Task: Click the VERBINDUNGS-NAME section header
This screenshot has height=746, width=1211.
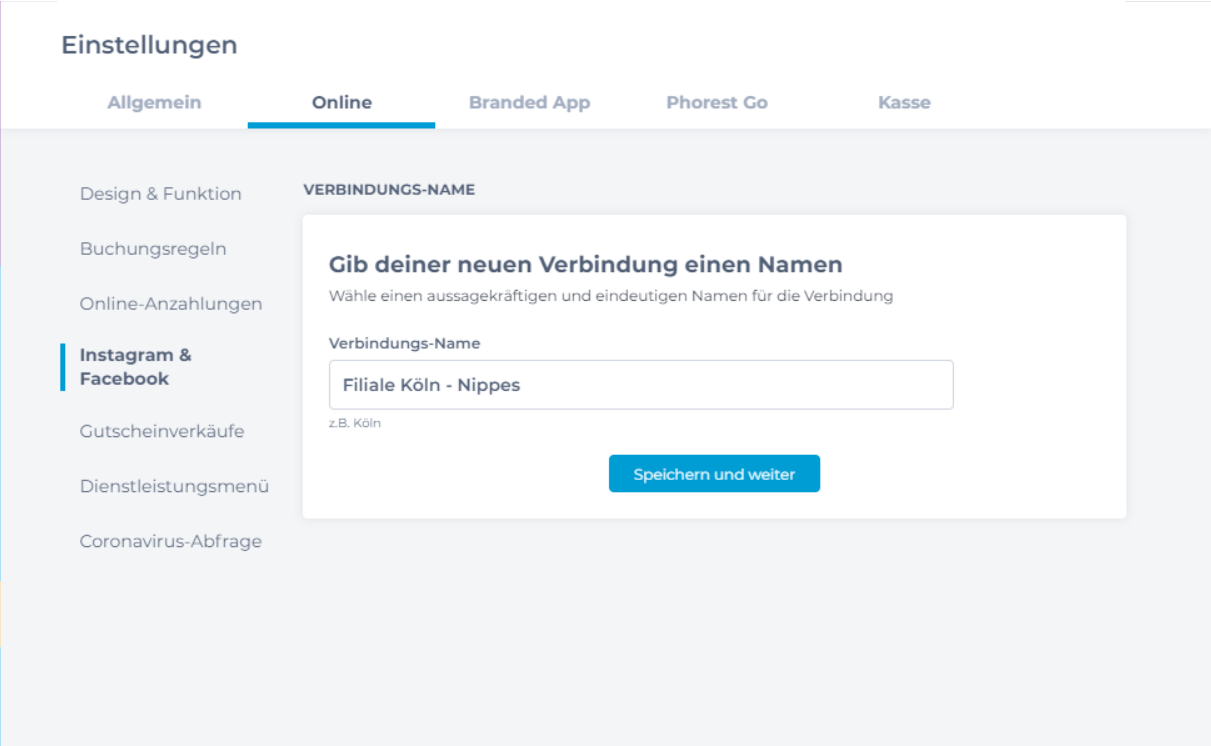Action: tap(388, 190)
